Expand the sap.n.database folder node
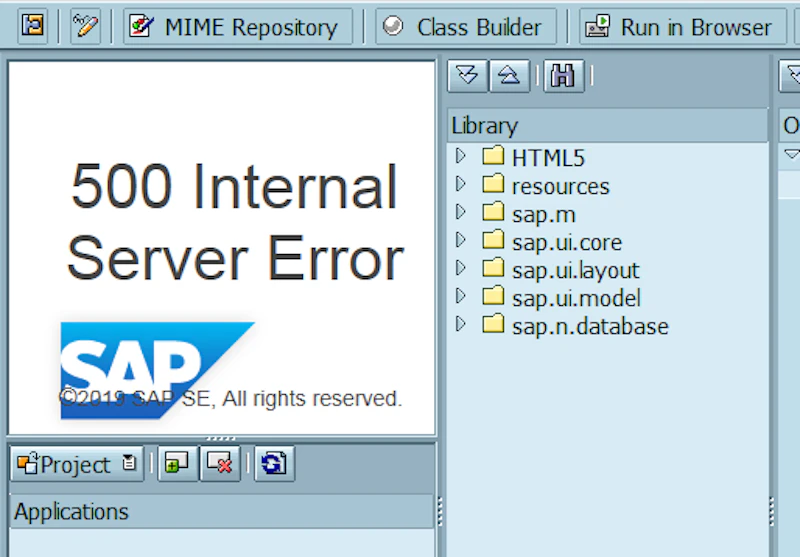 tap(460, 324)
